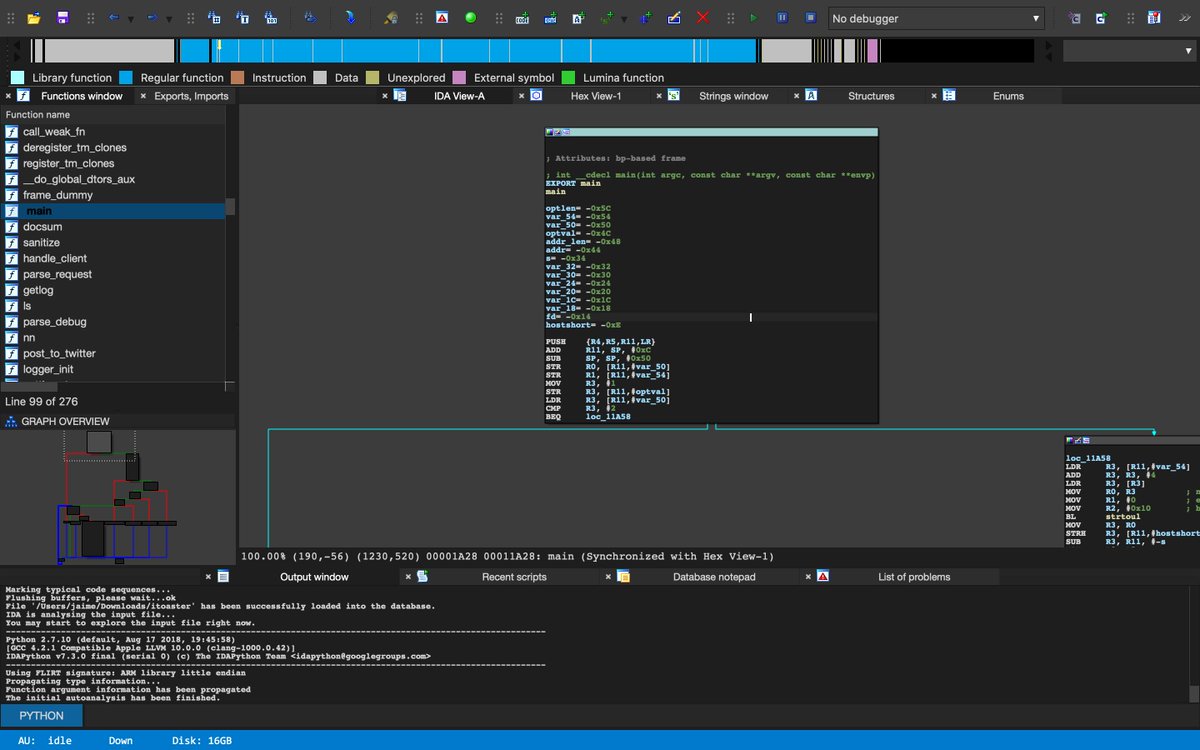Image resolution: width=1200 pixels, height=750 pixels.
Task: Click the first add-segment toolbar icon
Action: point(523,18)
